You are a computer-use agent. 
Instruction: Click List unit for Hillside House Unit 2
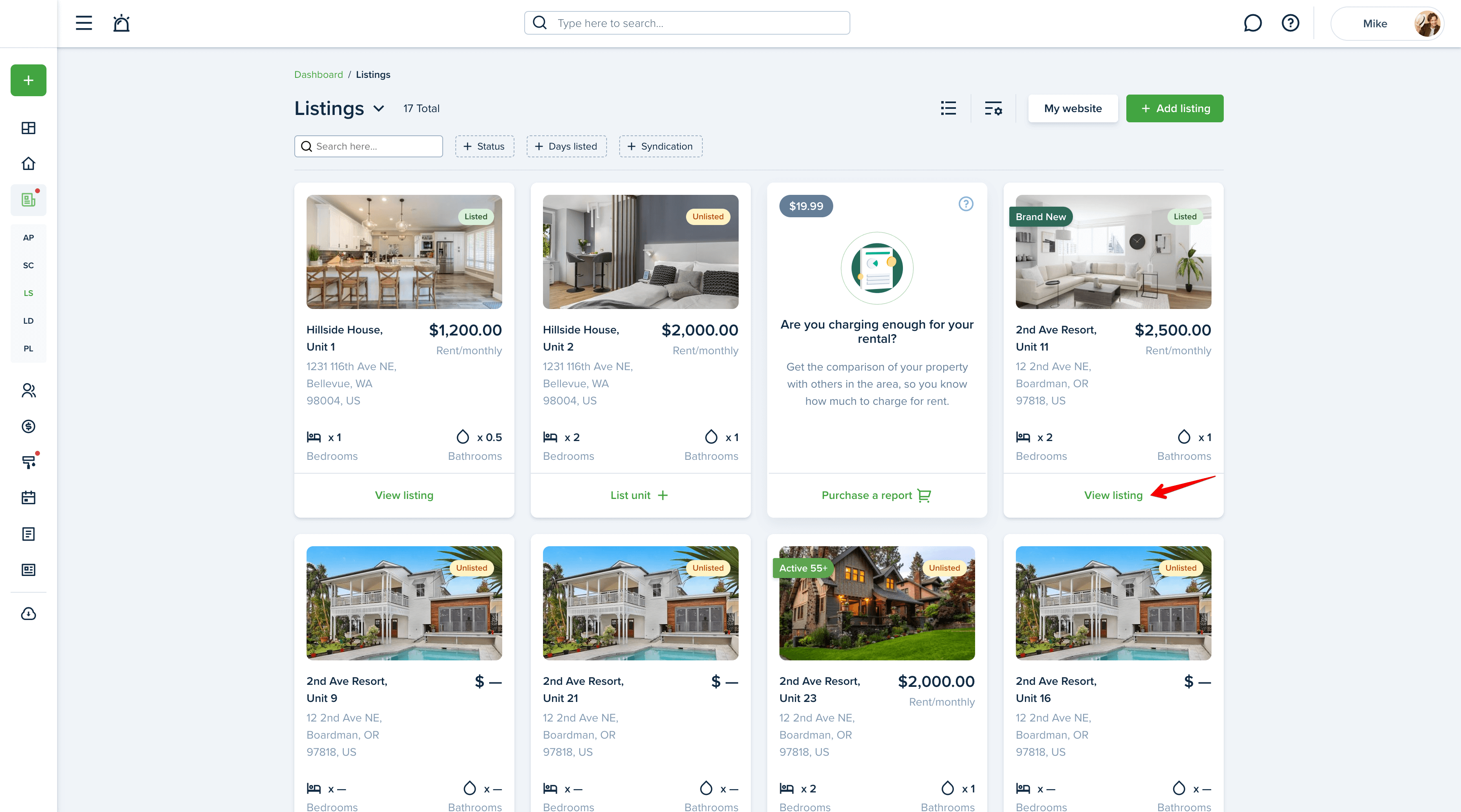pos(640,496)
